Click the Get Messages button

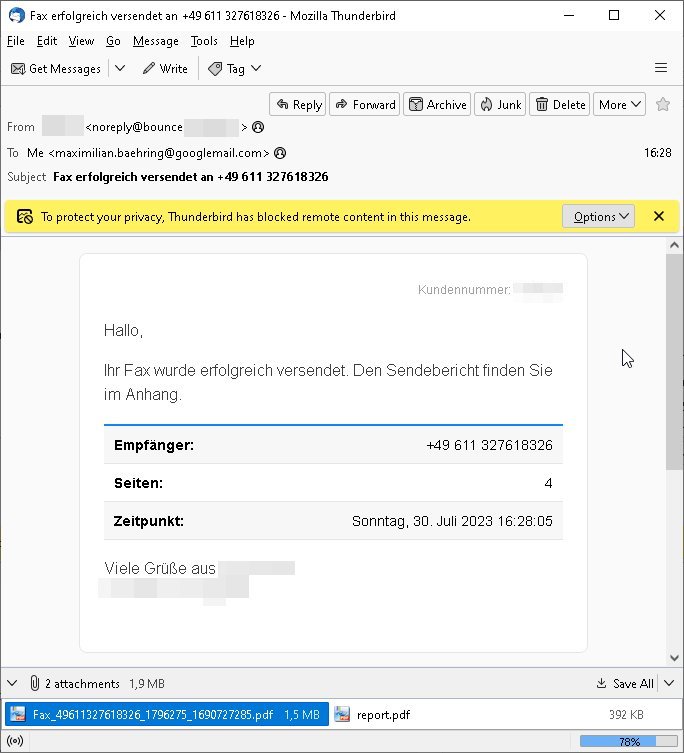(x=56, y=69)
